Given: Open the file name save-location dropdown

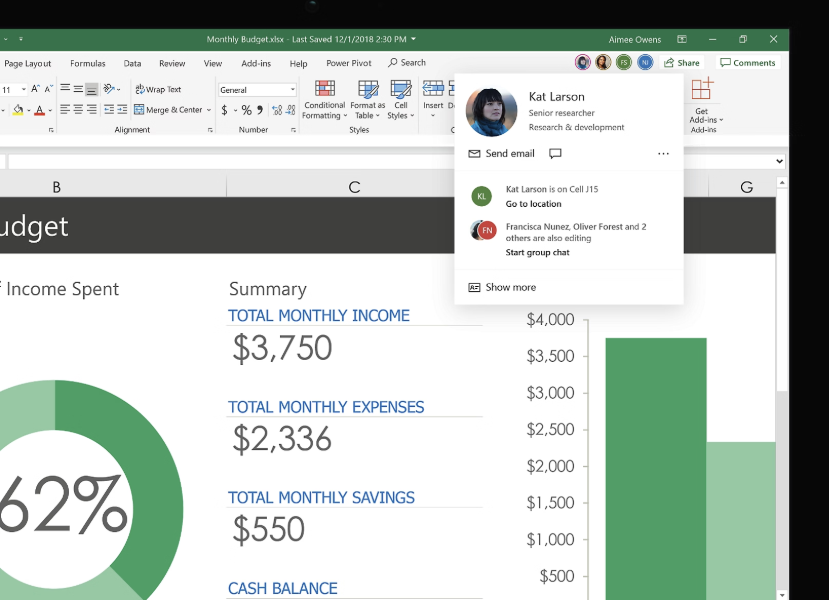Looking at the screenshot, I should tap(413, 39).
